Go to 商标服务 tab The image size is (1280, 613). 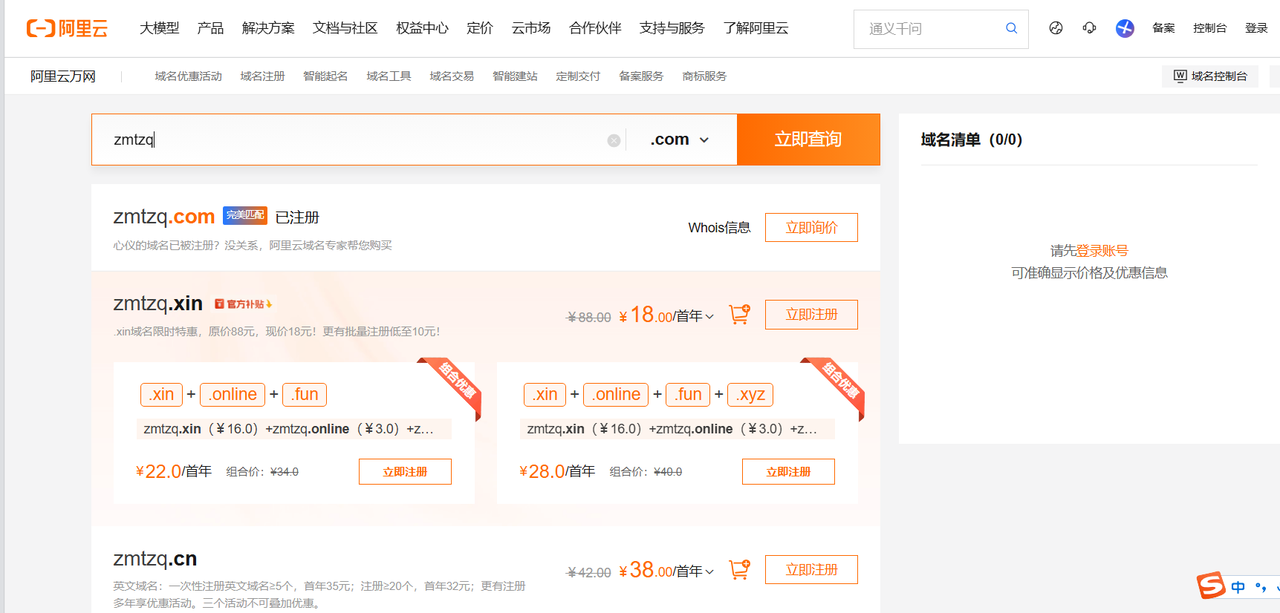pos(704,76)
